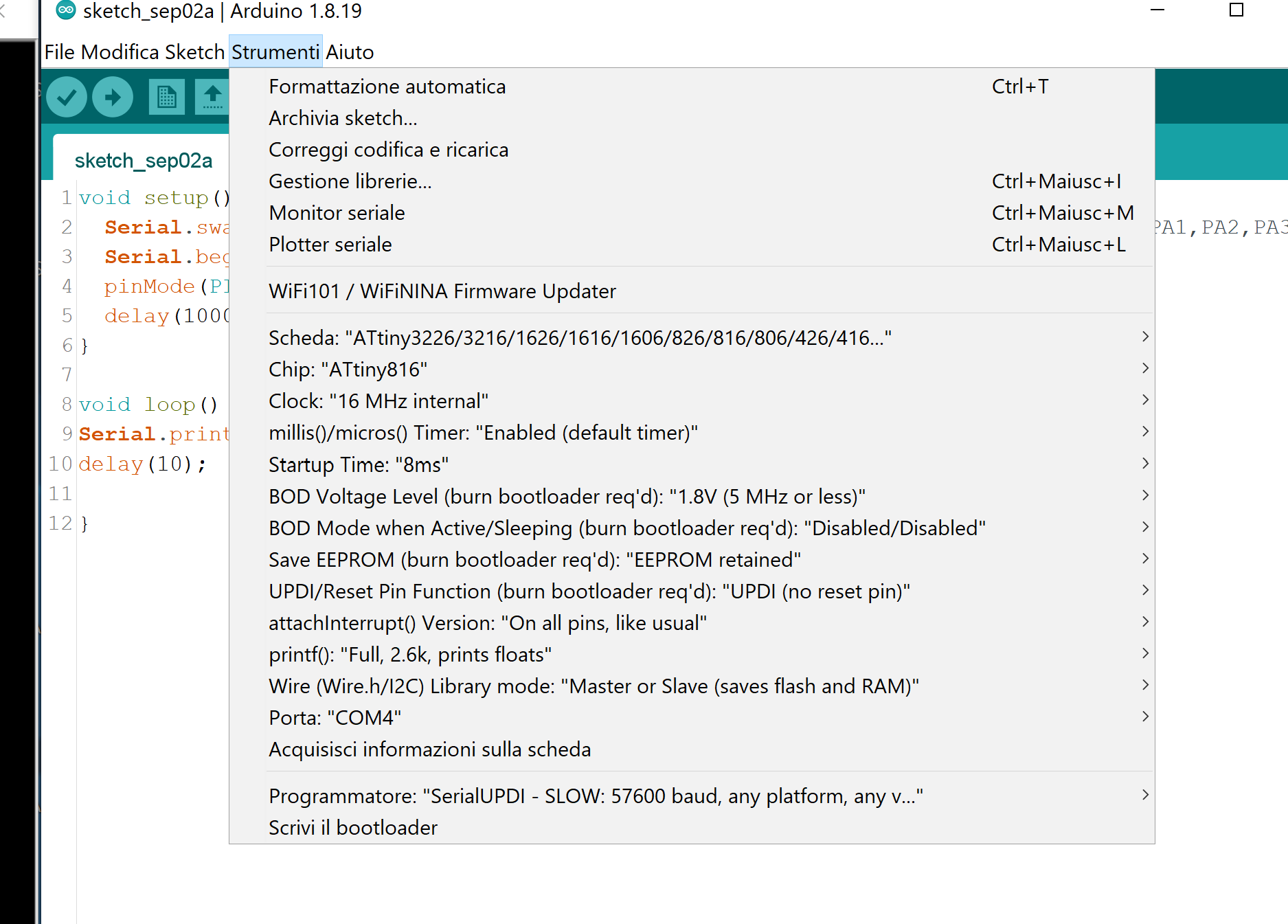Image resolution: width=1288 pixels, height=924 pixels.
Task: Open the File menu
Action: pos(59,52)
